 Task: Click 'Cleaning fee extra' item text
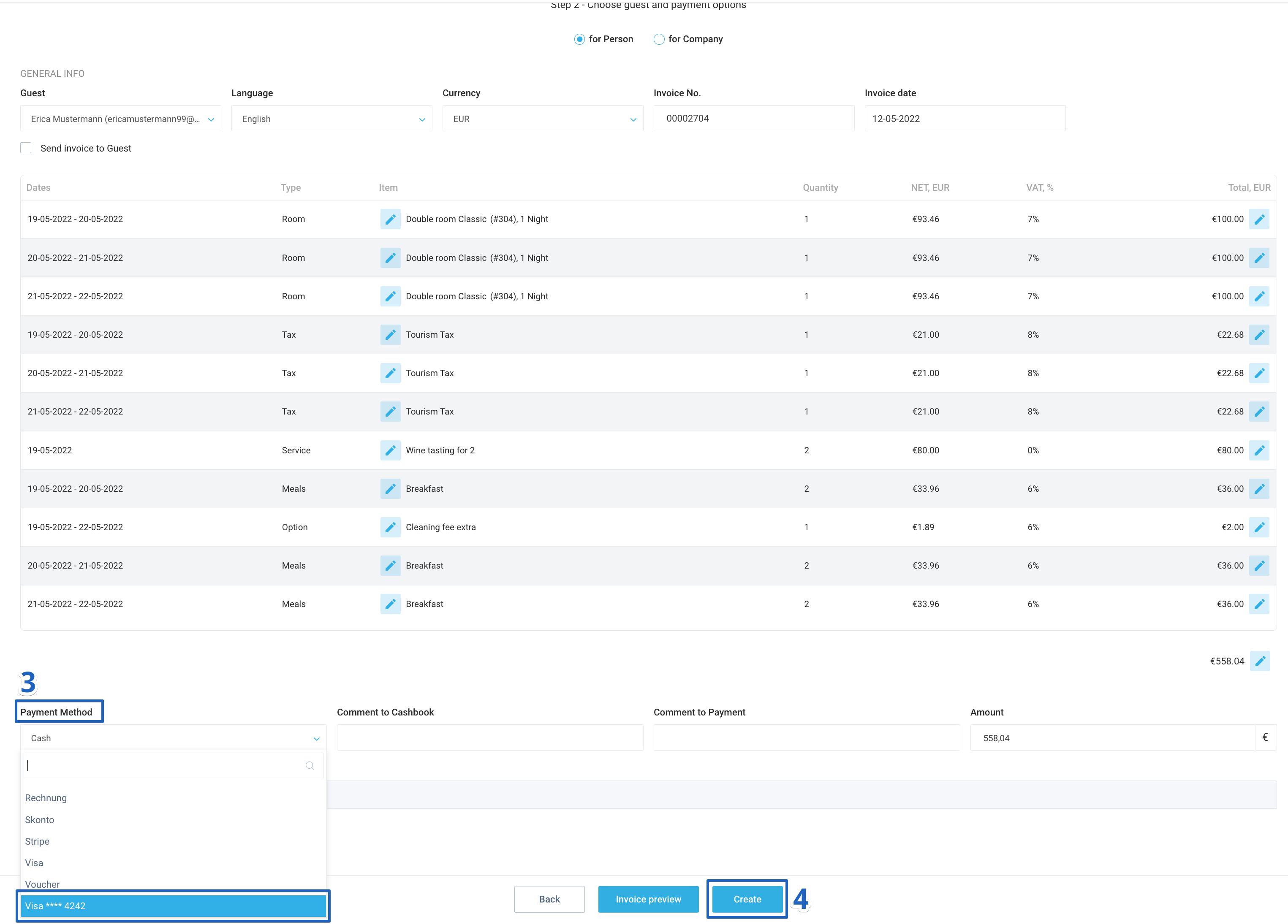pos(441,527)
